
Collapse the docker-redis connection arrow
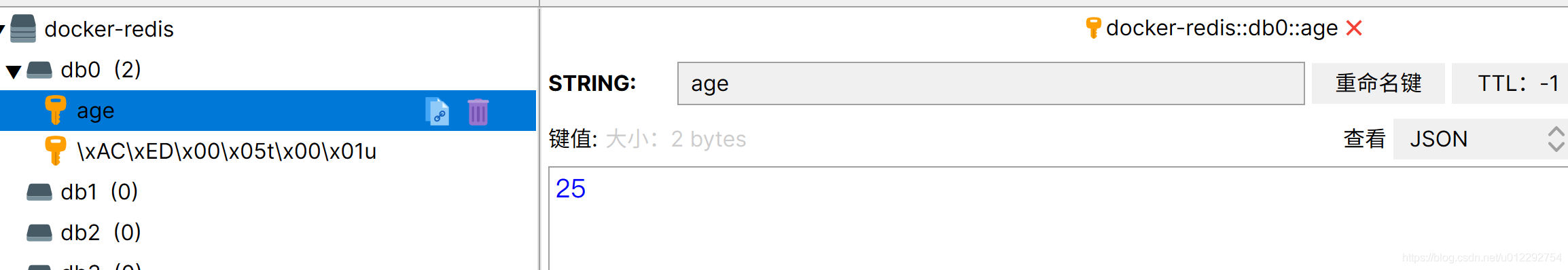pos(2,29)
